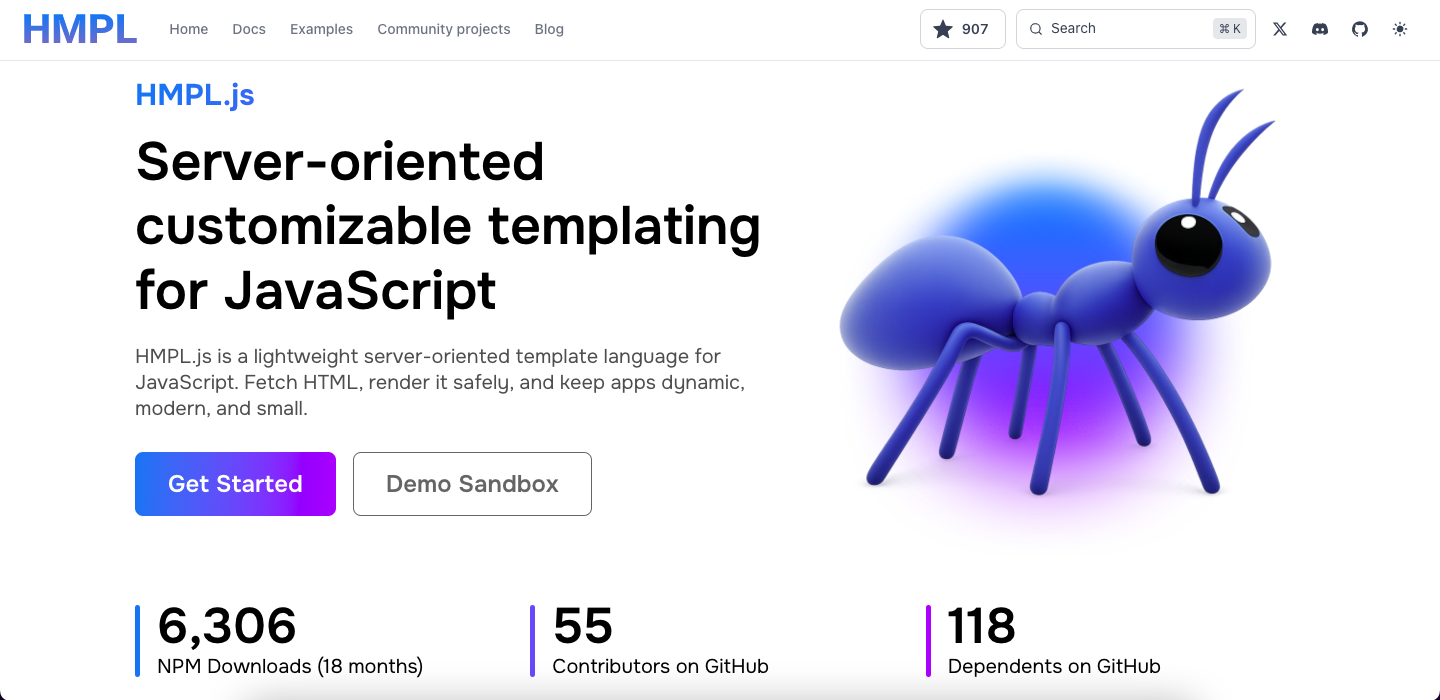
Task: Click 'NPM Downloads (18 months)' label
Action: pyautogui.click(x=290, y=666)
